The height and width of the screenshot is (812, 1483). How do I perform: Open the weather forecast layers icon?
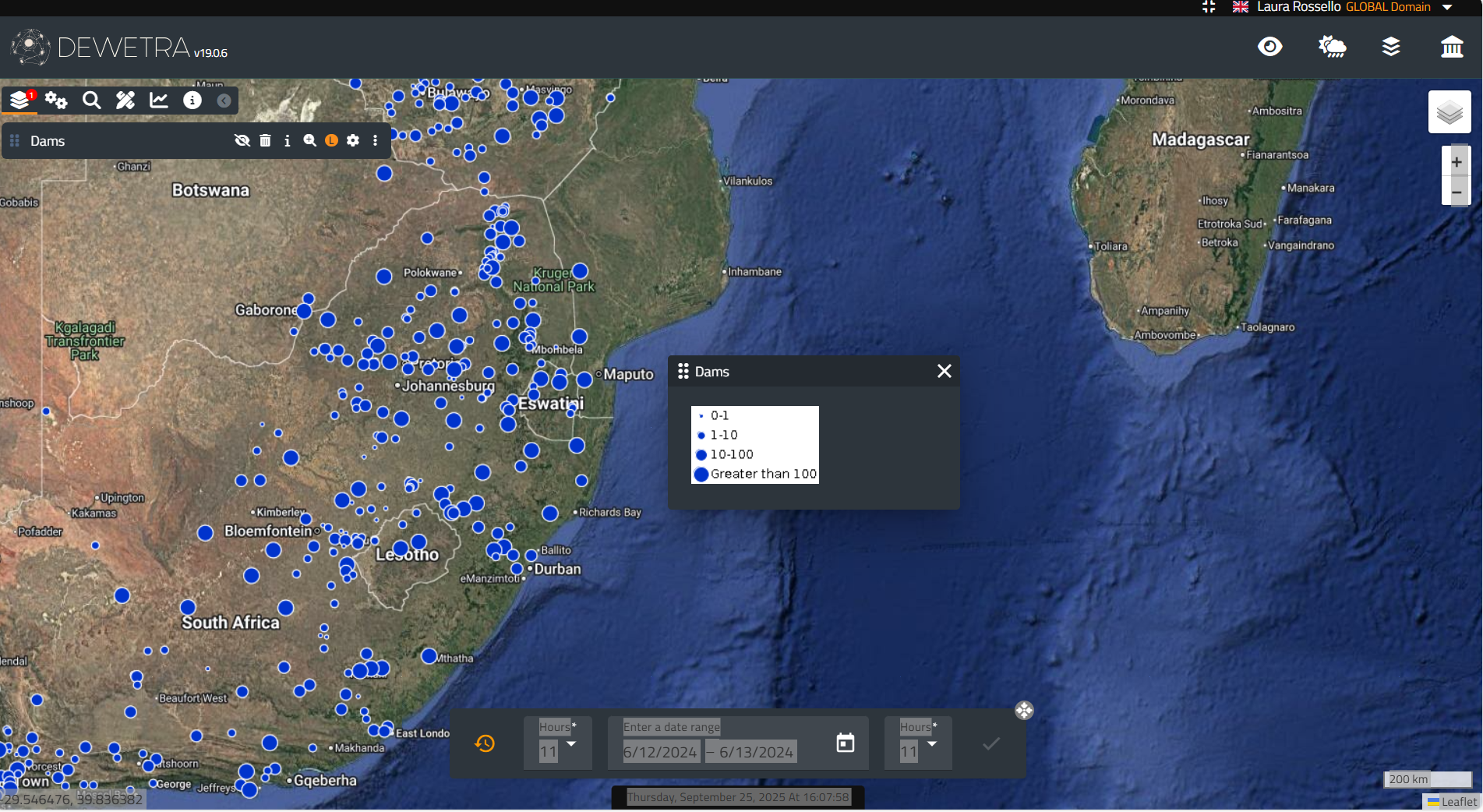(x=1332, y=47)
